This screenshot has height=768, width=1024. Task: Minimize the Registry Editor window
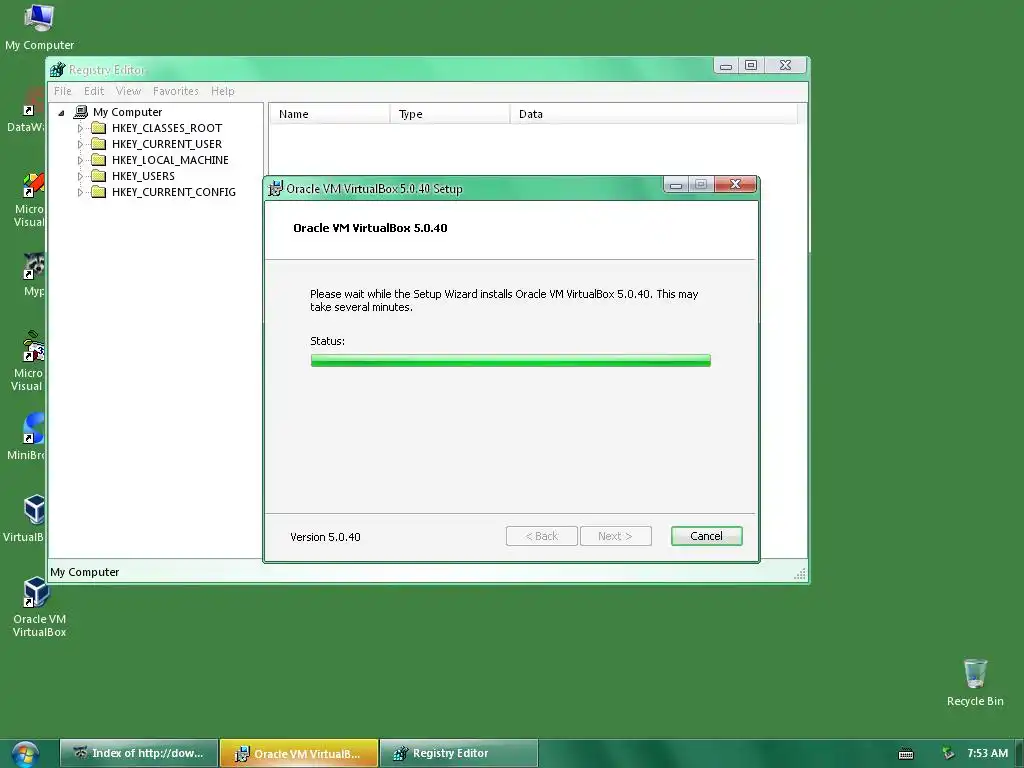[x=726, y=65]
